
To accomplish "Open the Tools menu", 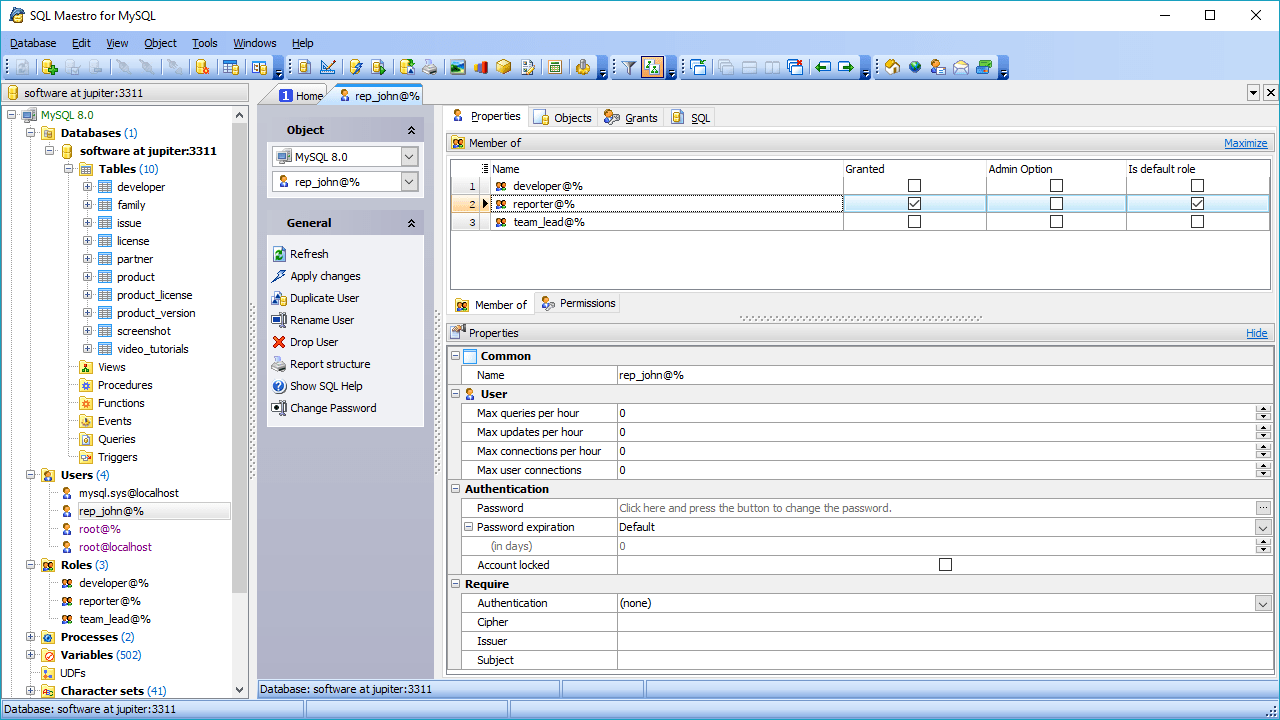I will (205, 43).
